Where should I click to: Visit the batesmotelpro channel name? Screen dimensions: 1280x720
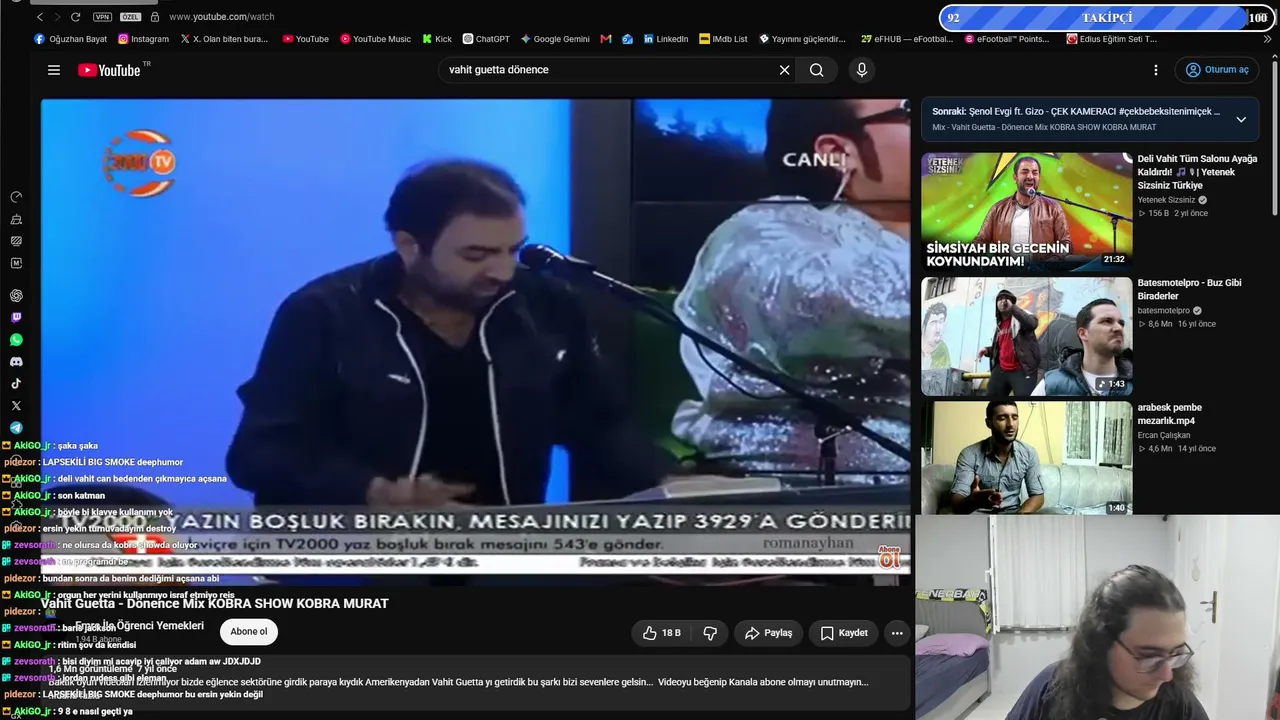(1164, 311)
